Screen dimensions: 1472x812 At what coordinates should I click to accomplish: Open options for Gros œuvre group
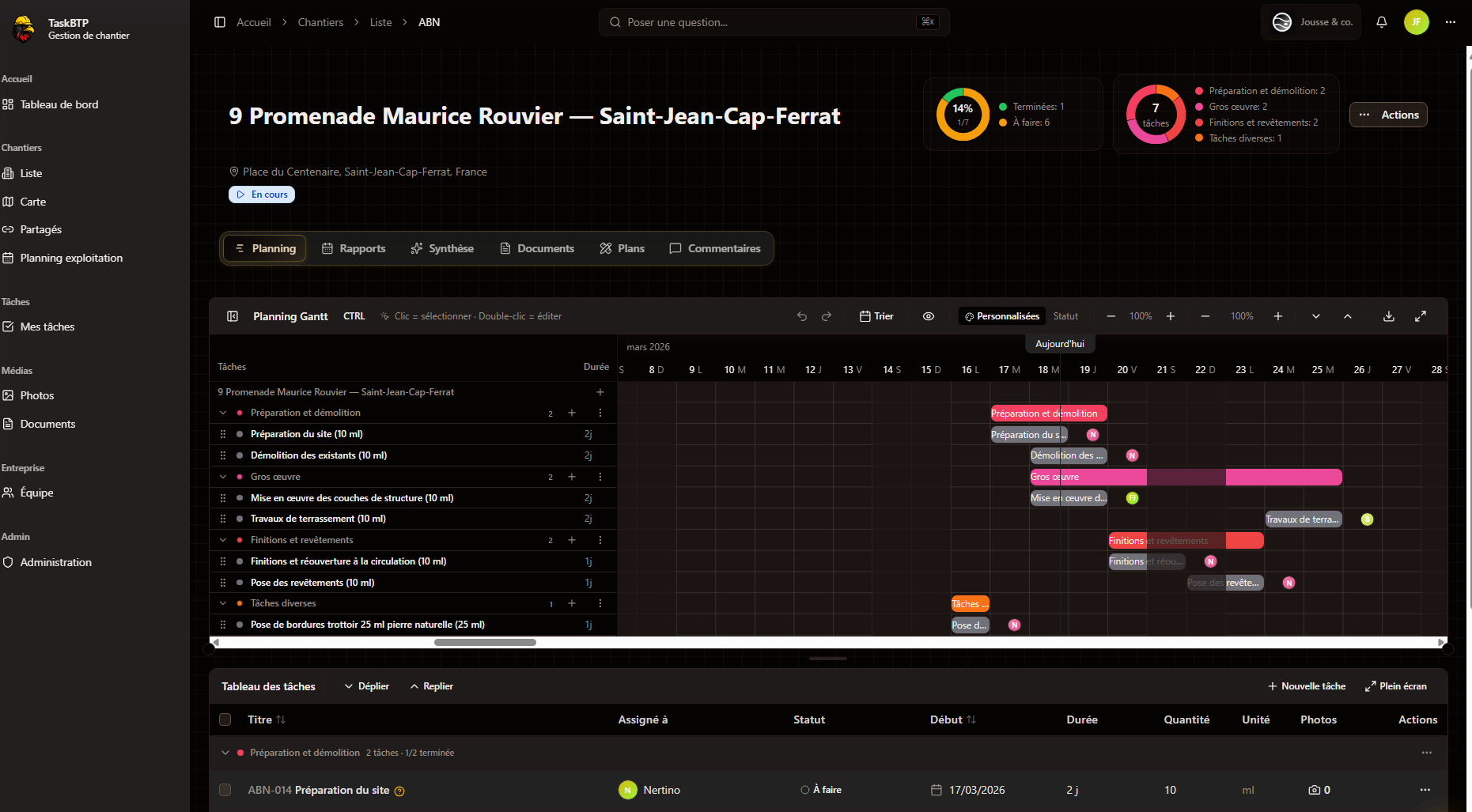600,477
